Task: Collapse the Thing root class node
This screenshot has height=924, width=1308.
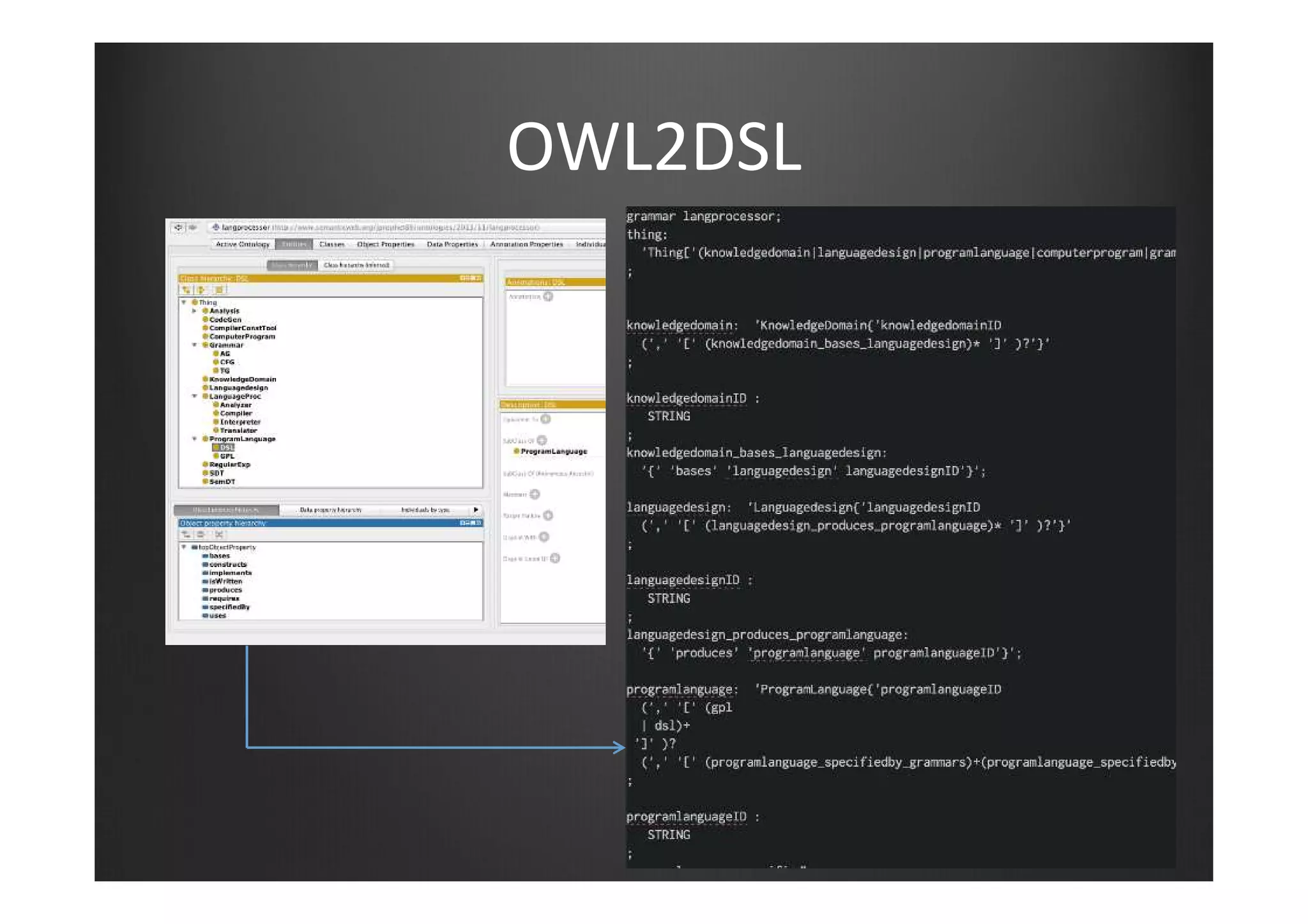Action: click(x=184, y=302)
